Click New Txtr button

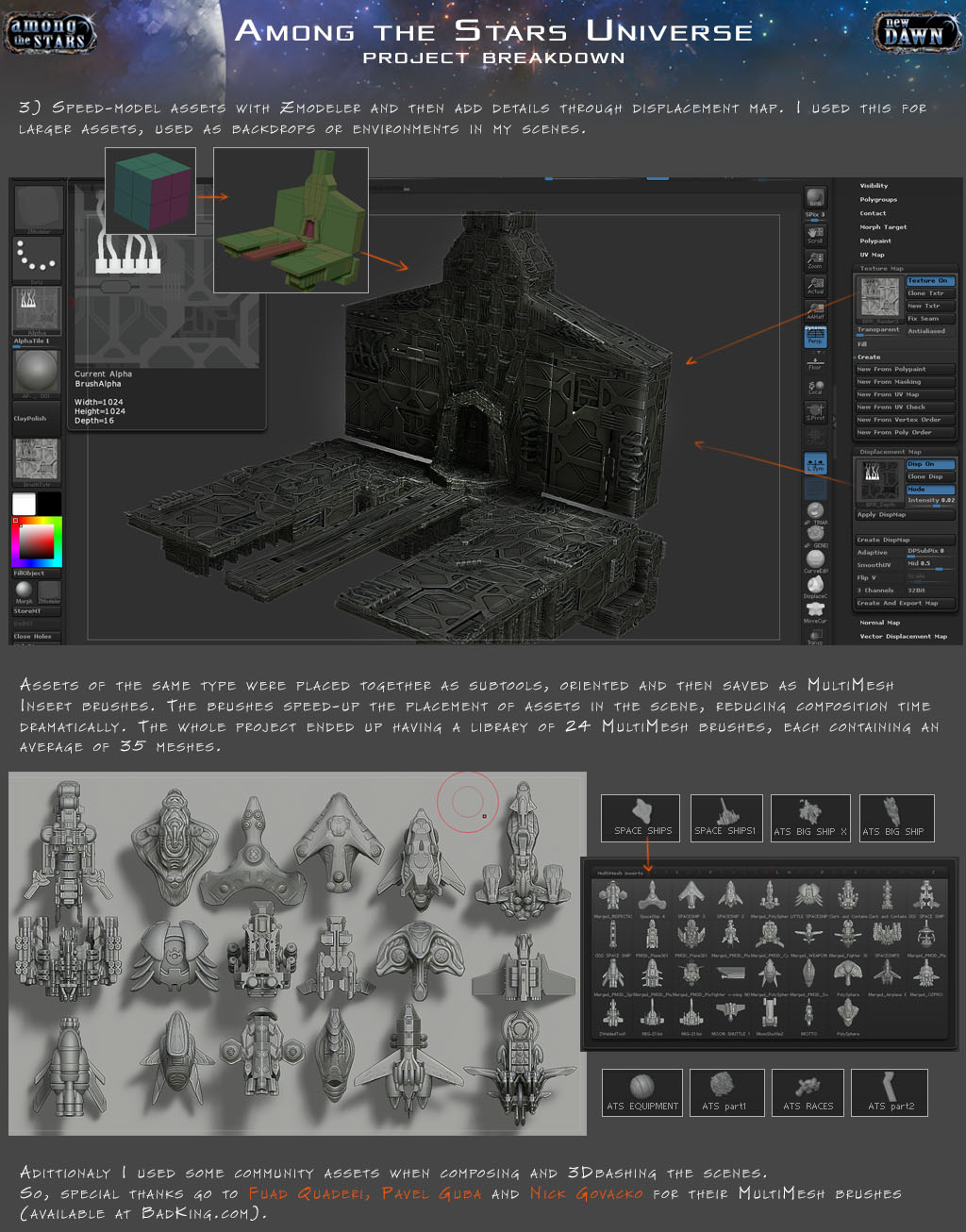pos(931,306)
